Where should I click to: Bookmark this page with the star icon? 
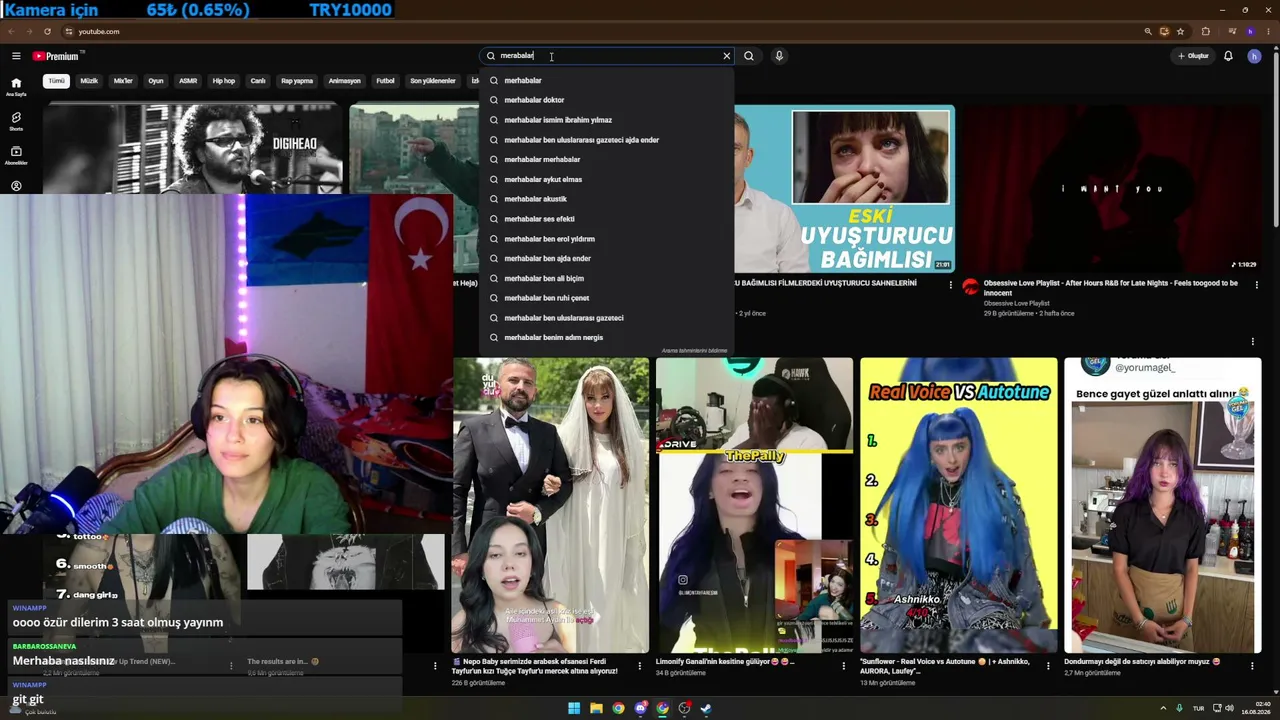coord(1181,31)
